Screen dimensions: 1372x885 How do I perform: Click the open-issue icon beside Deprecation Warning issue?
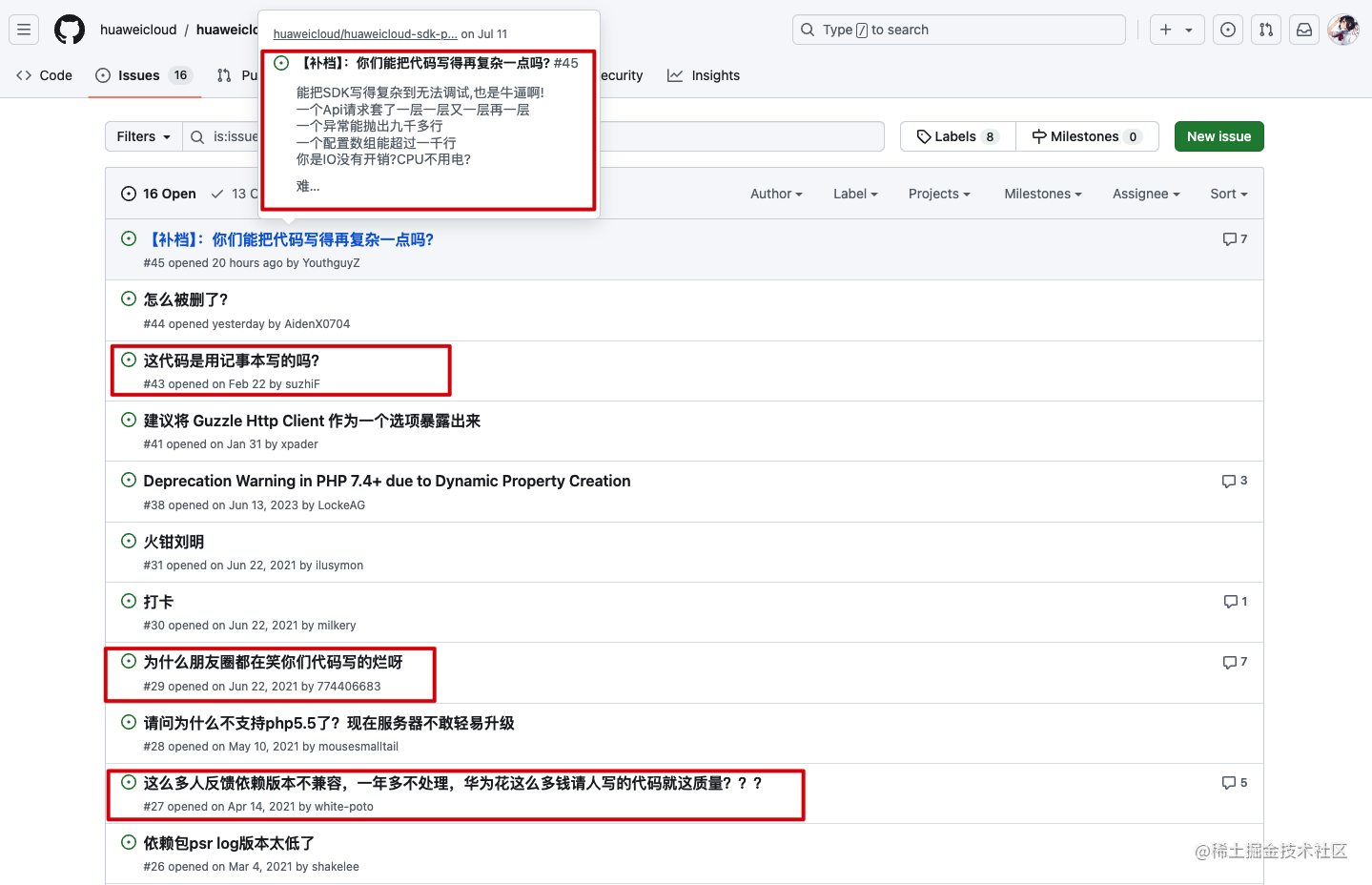(129, 480)
